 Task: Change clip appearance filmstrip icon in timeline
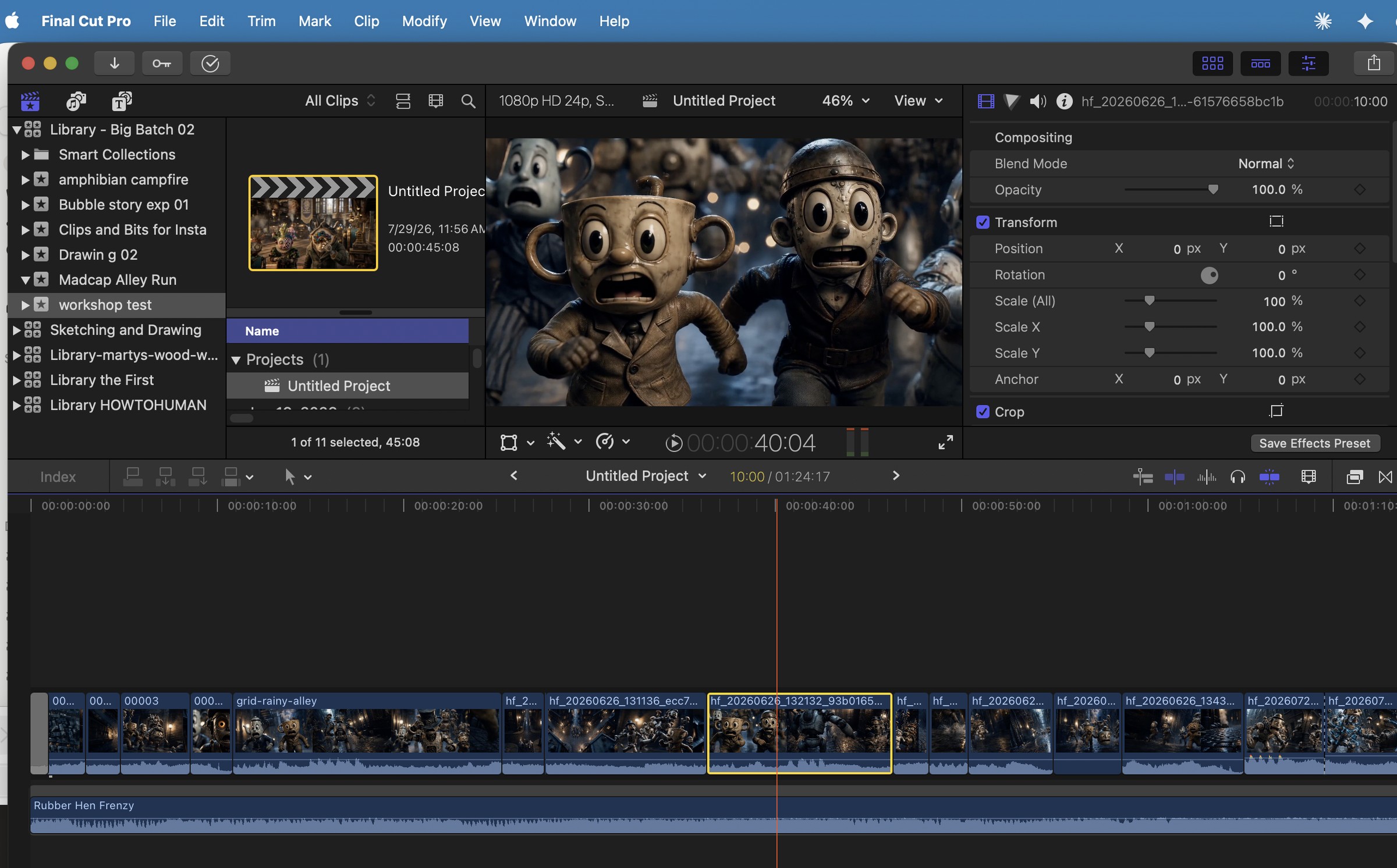(1308, 477)
